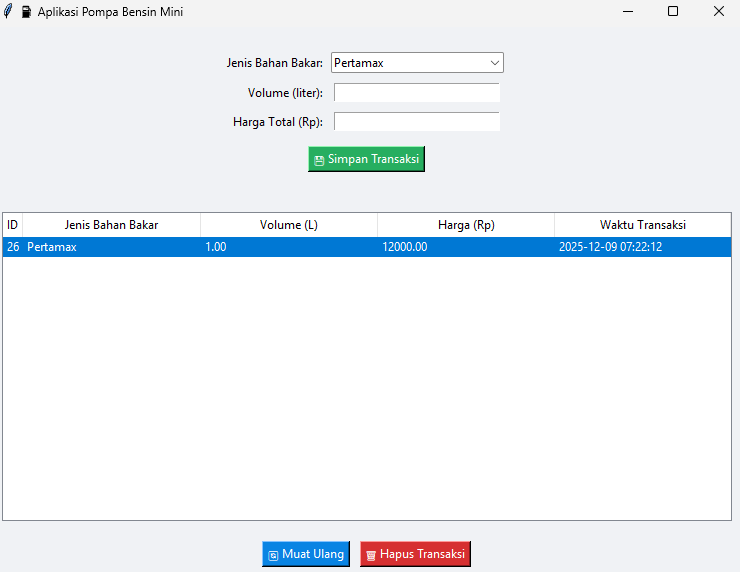Click the feather app icon in title bar
This screenshot has height=572, width=740.
(x=8, y=11)
